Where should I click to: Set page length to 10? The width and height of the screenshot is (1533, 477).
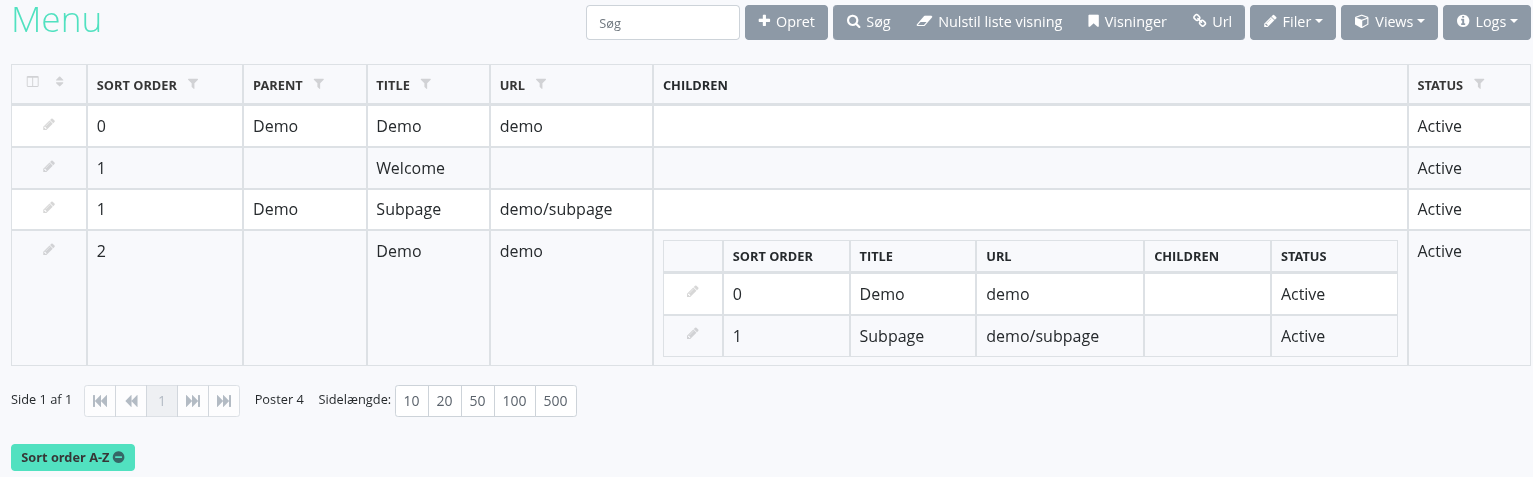pyautogui.click(x=412, y=401)
